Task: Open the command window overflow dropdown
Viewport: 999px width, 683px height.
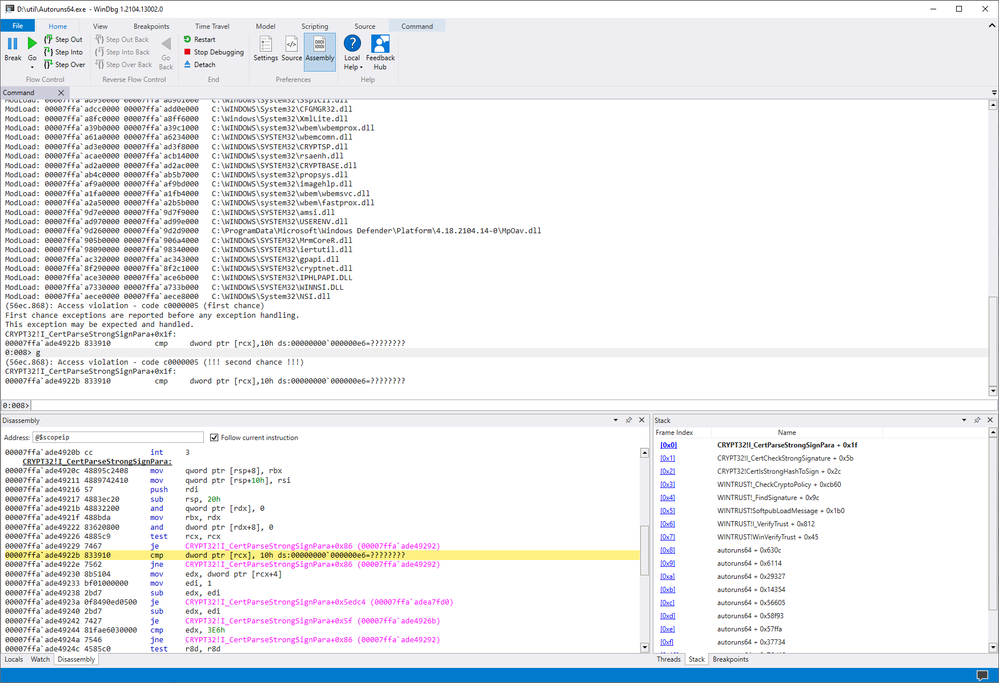Action: coord(994,93)
